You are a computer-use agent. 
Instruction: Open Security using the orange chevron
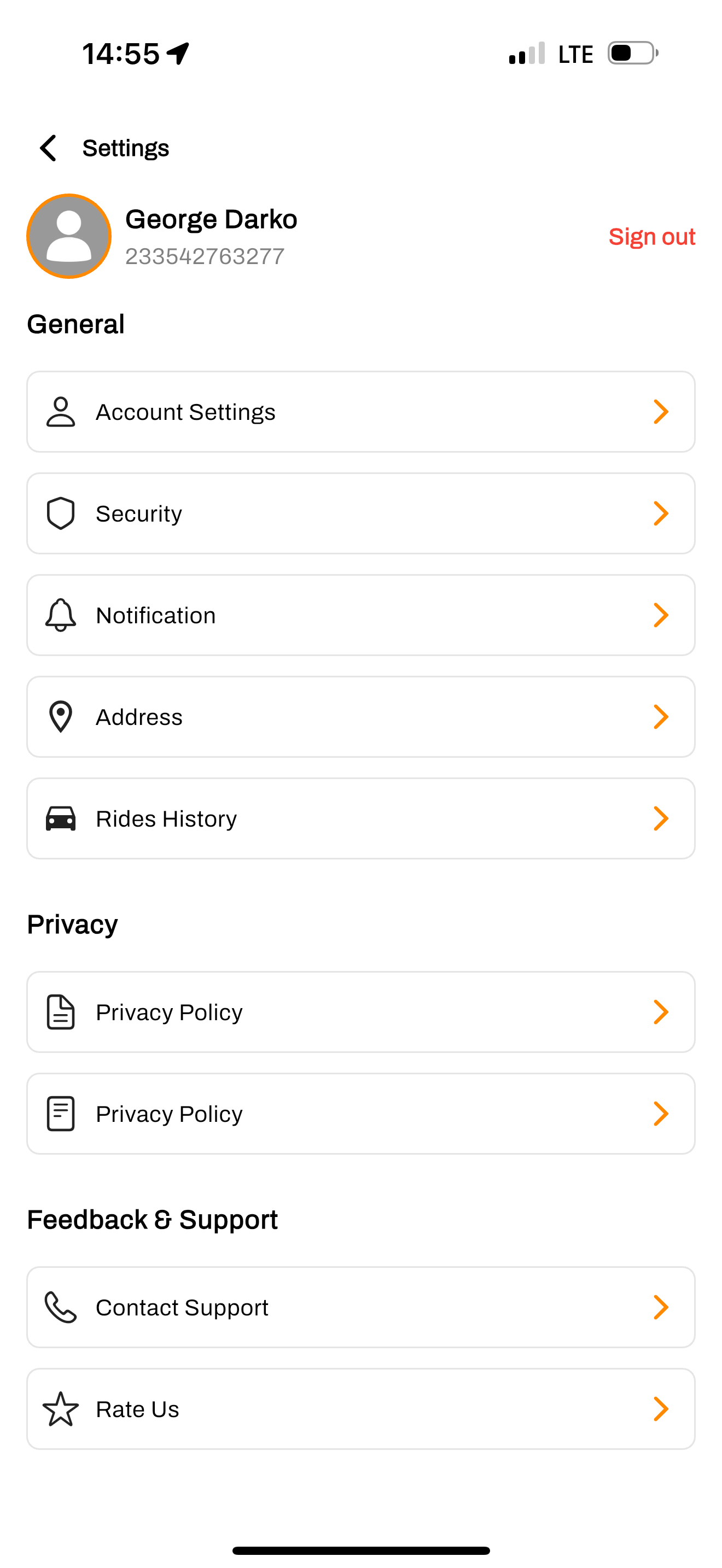(x=661, y=514)
